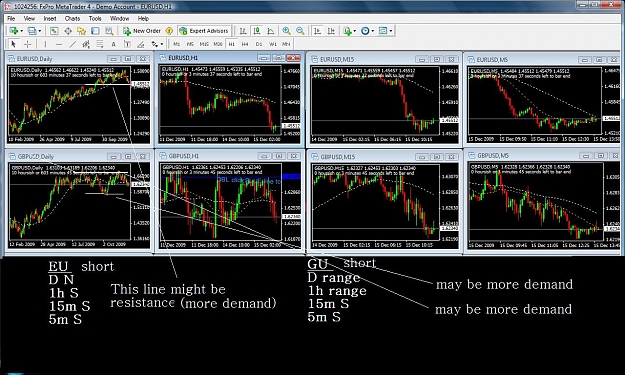
Task: Open the Strategy Tester icon
Action: click(x=109, y=31)
